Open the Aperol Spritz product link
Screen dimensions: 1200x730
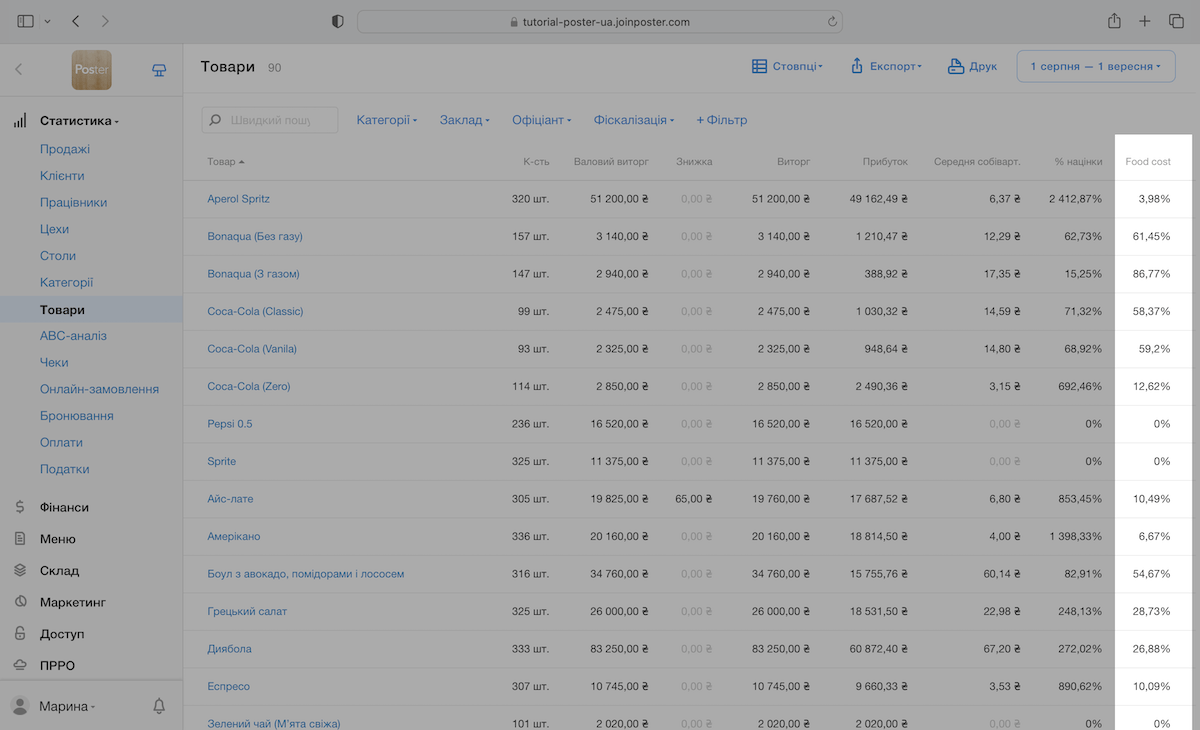click(x=238, y=199)
